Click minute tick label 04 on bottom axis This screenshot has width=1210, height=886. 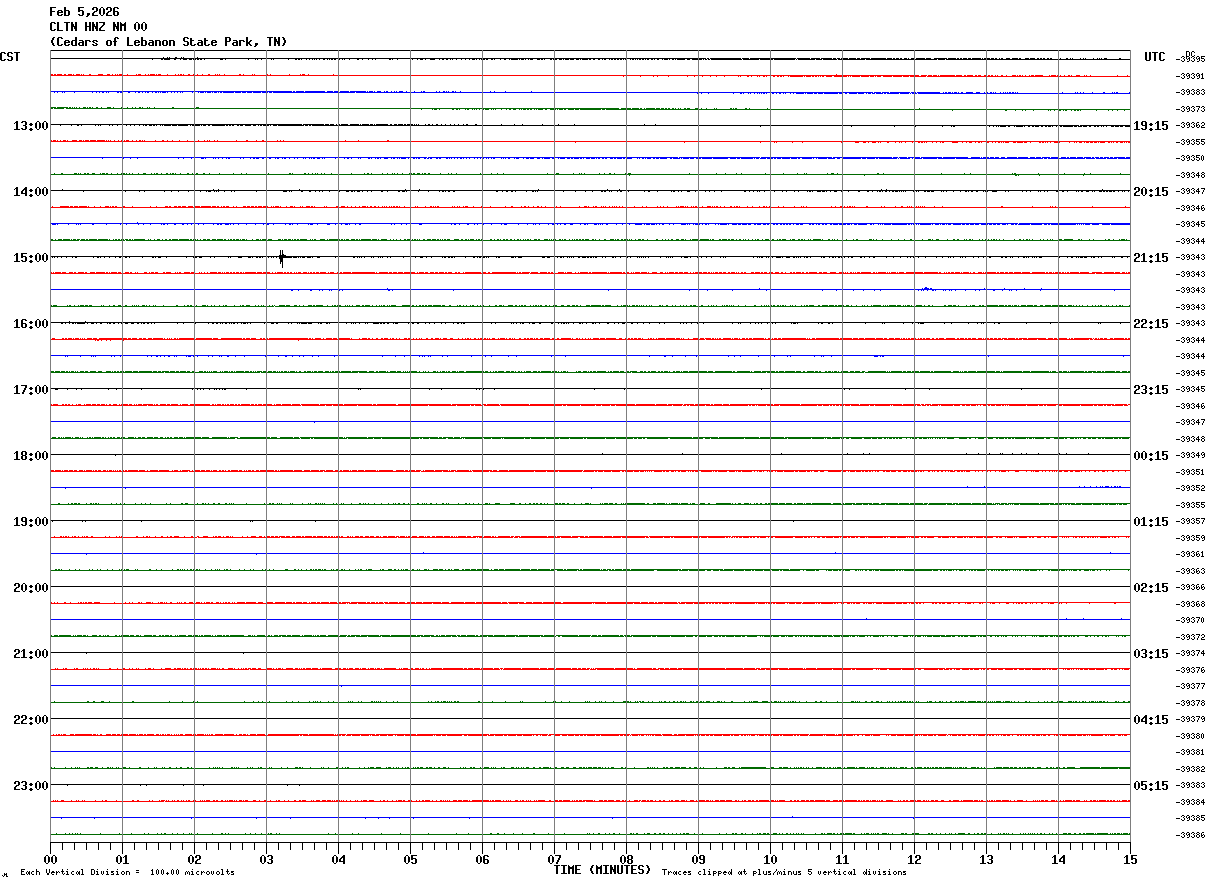click(338, 859)
